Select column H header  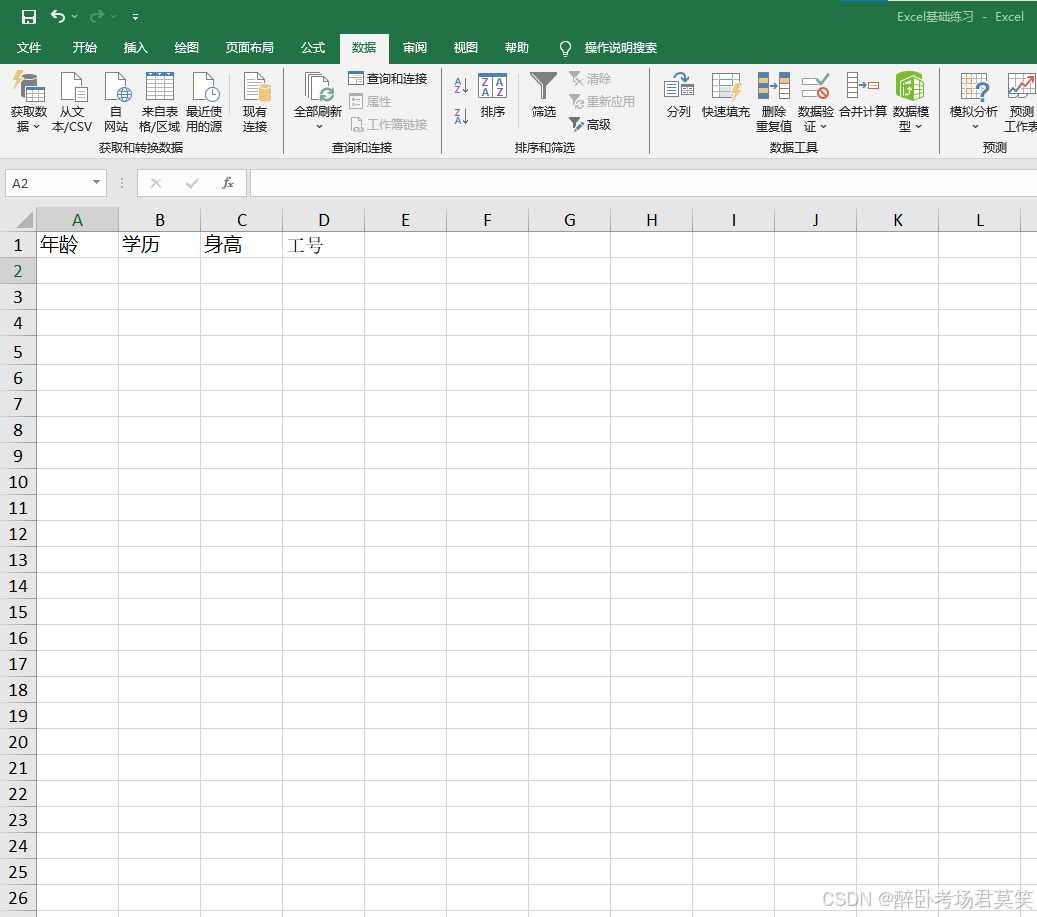click(x=651, y=220)
